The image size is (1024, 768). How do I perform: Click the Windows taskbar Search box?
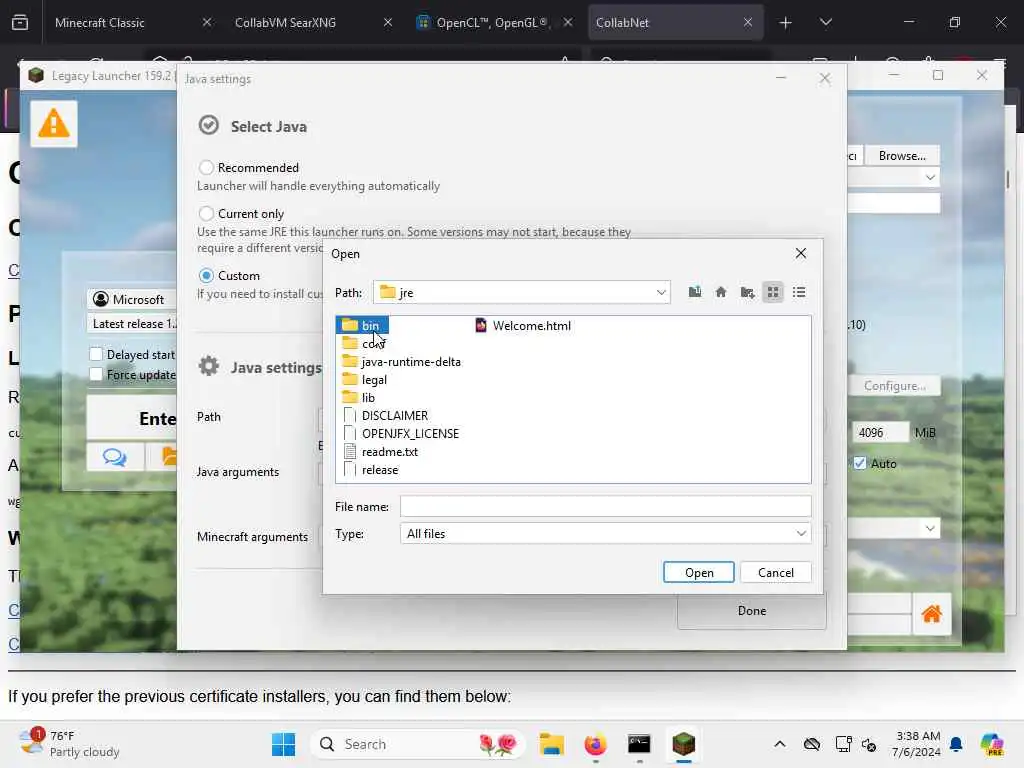418,744
